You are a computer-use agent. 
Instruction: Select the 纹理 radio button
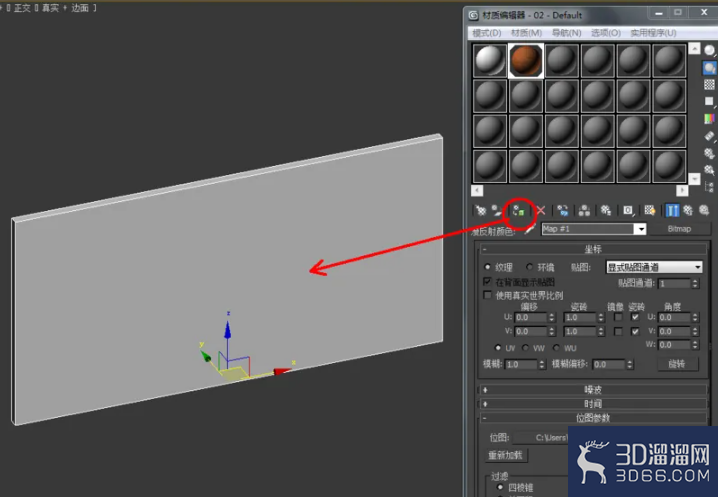487,267
